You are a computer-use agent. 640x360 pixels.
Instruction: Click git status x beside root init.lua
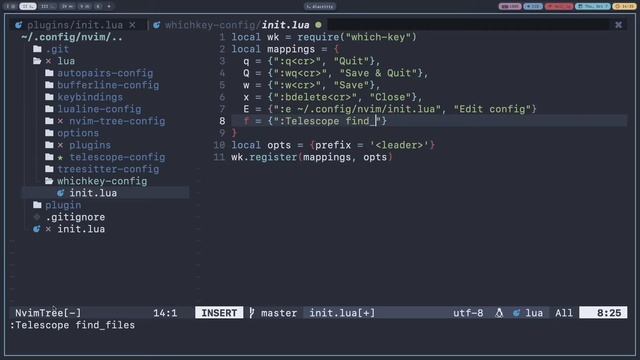[x=49, y=229]
